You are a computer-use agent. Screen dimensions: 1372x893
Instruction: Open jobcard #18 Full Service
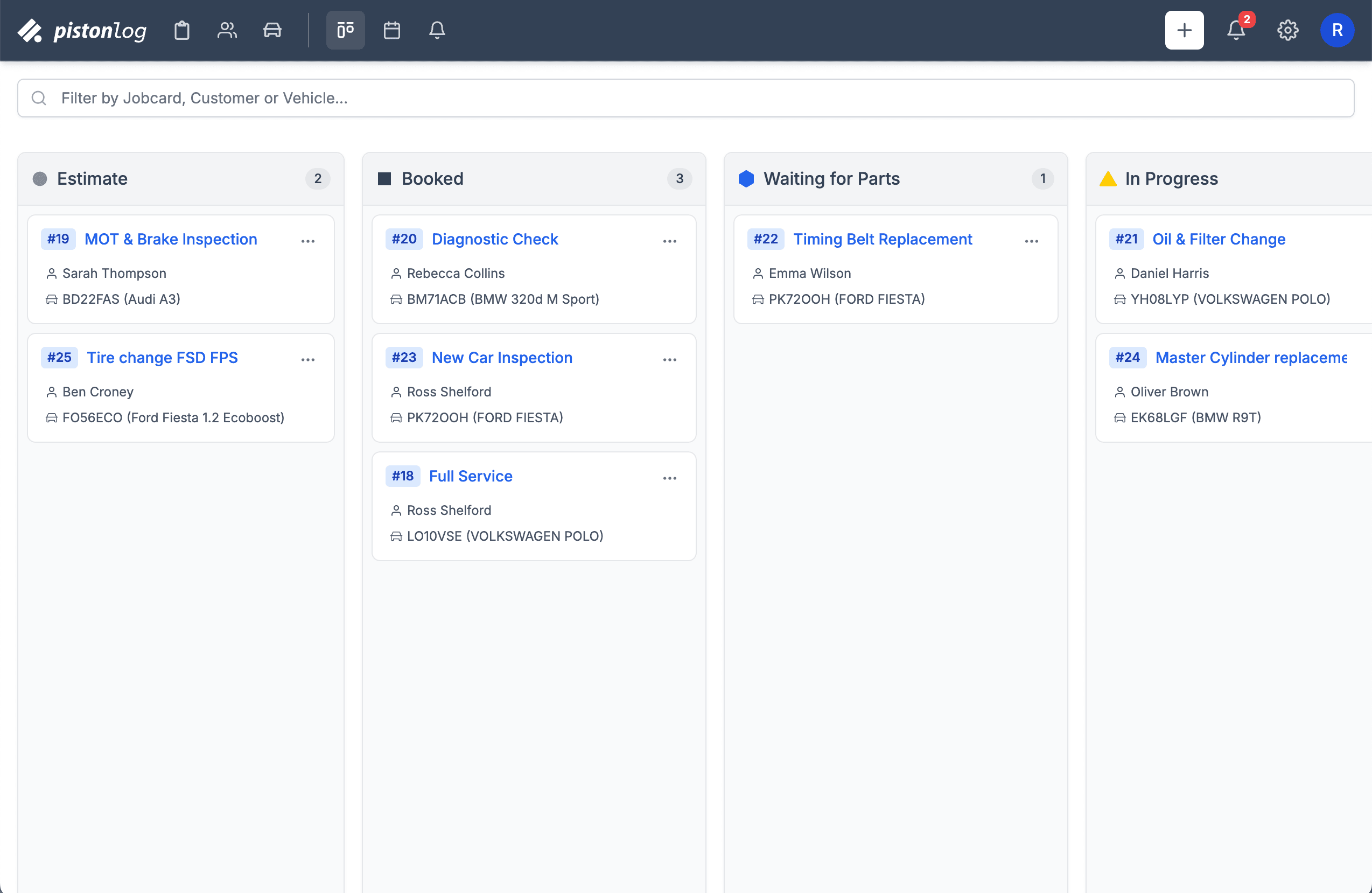click(x=471, y=476)
